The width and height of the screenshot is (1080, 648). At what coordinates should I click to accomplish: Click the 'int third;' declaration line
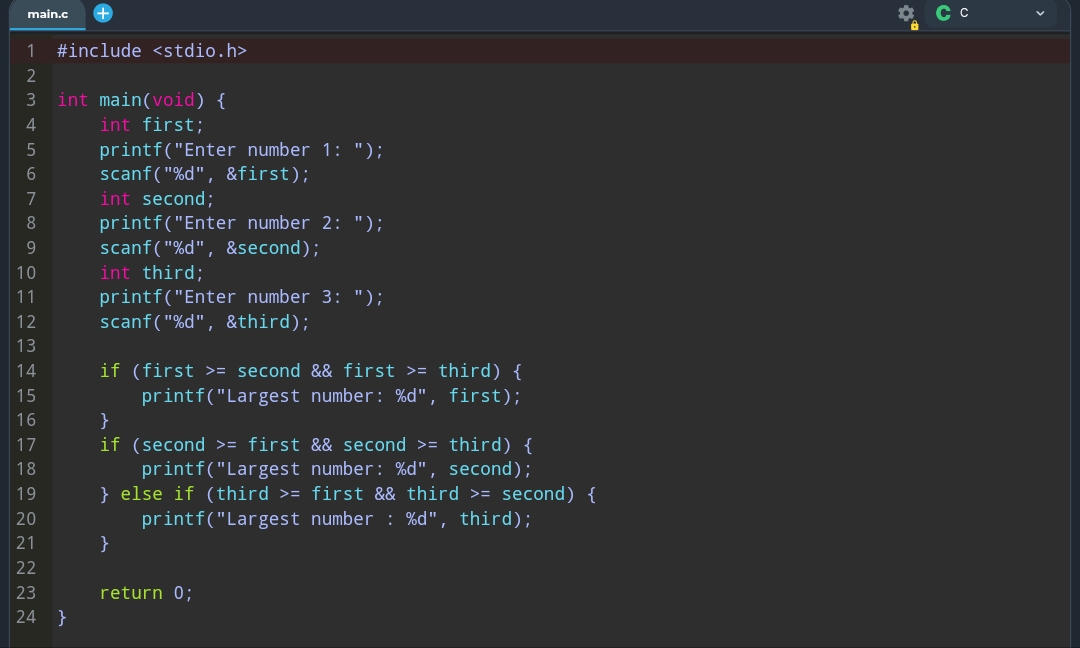151,273
